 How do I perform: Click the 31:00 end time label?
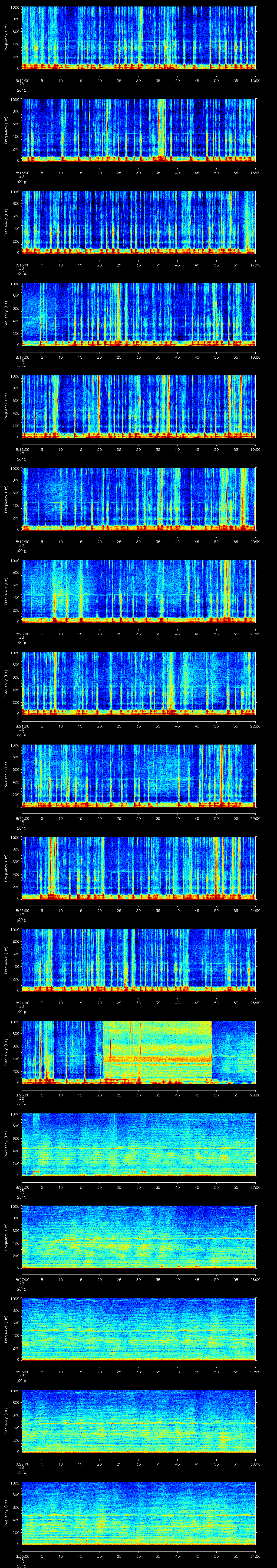(x=256, y=1556)
